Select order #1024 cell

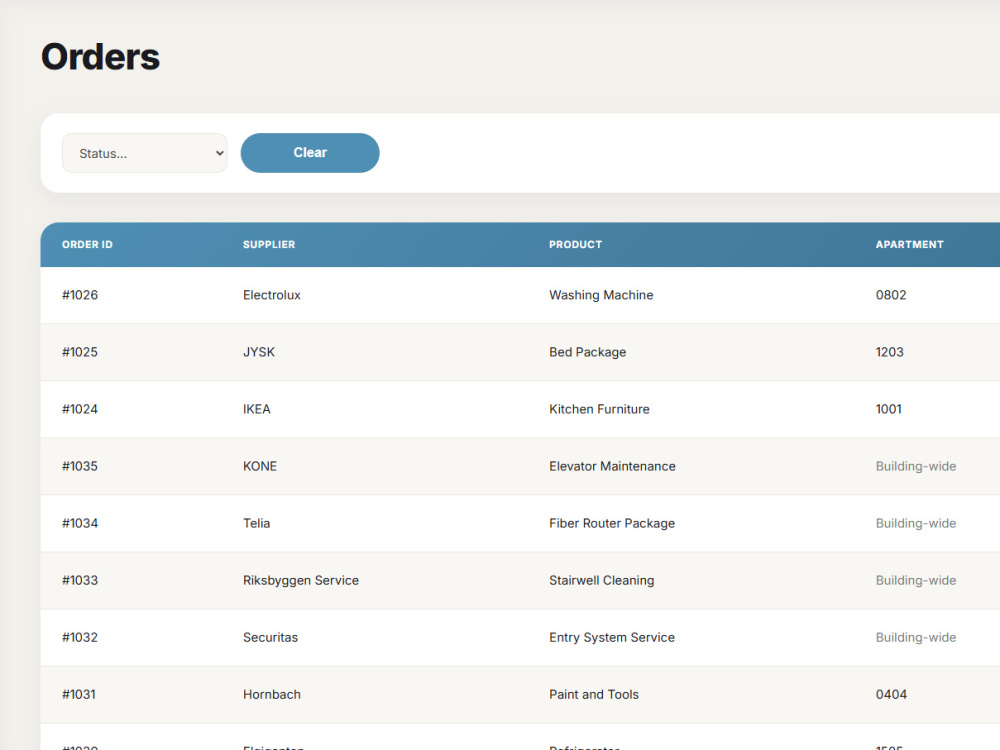[80, 409]
